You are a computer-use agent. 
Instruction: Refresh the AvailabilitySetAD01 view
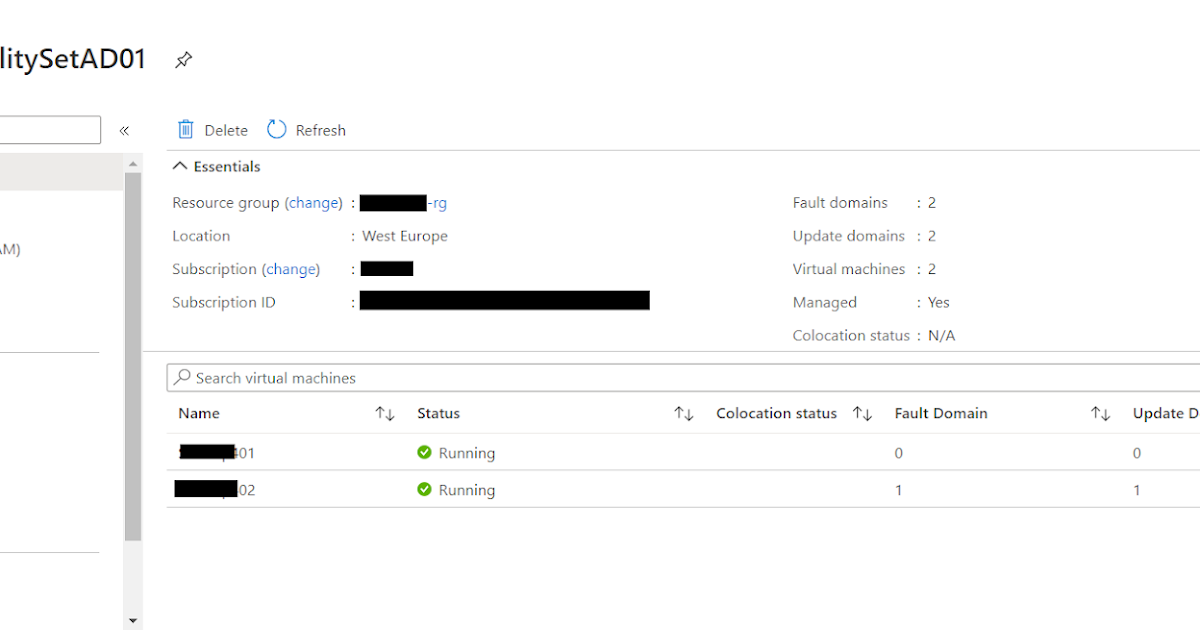point(305,129)
